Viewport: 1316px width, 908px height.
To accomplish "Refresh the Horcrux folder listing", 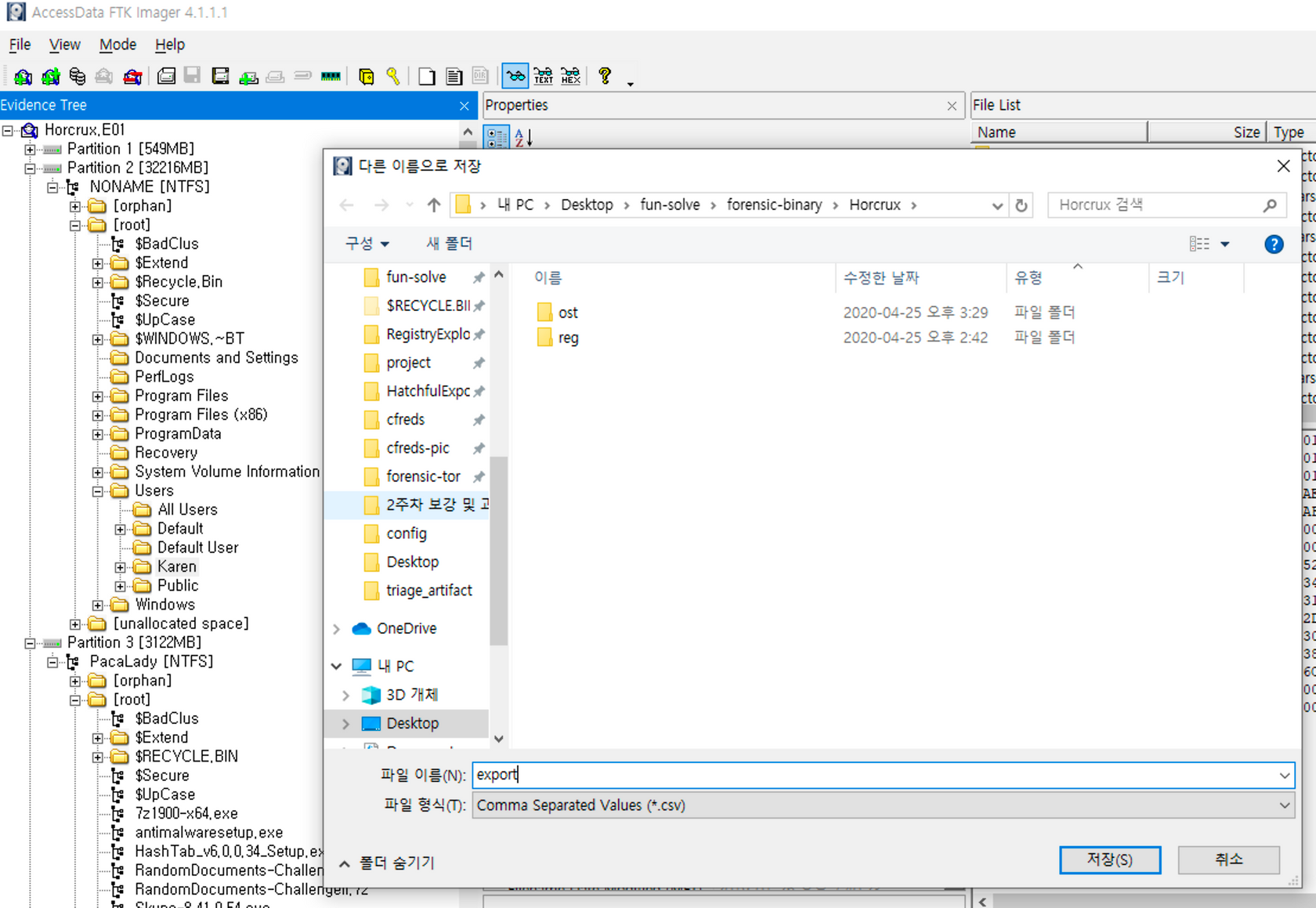I will 1021,205.
